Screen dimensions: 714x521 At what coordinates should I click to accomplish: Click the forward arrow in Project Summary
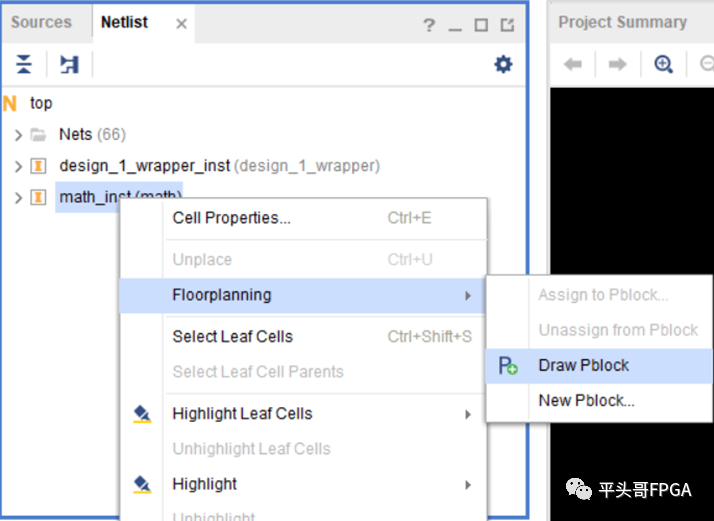tap(617, 65)
